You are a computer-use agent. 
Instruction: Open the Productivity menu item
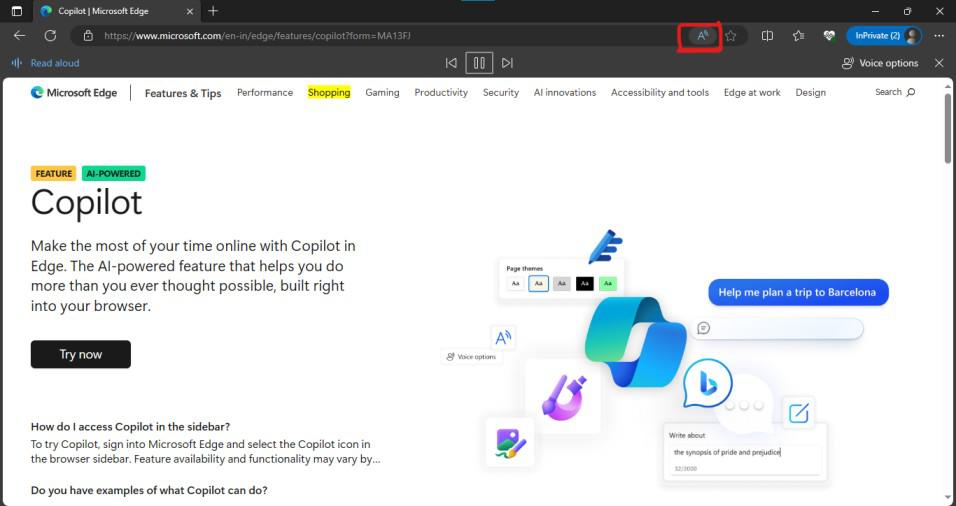(441, 93)
